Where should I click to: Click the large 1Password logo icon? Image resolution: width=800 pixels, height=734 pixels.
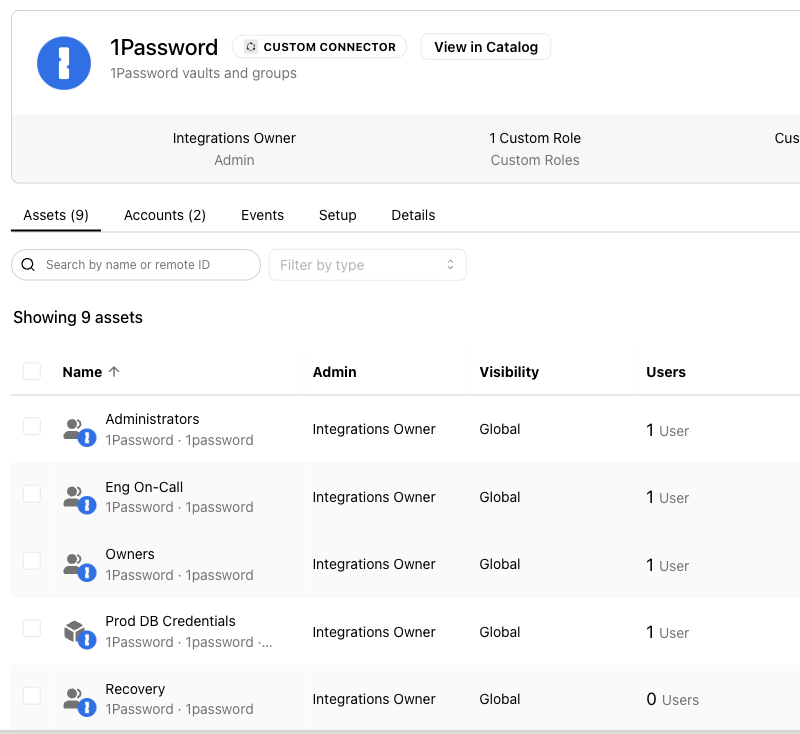(x=64, y=63)
